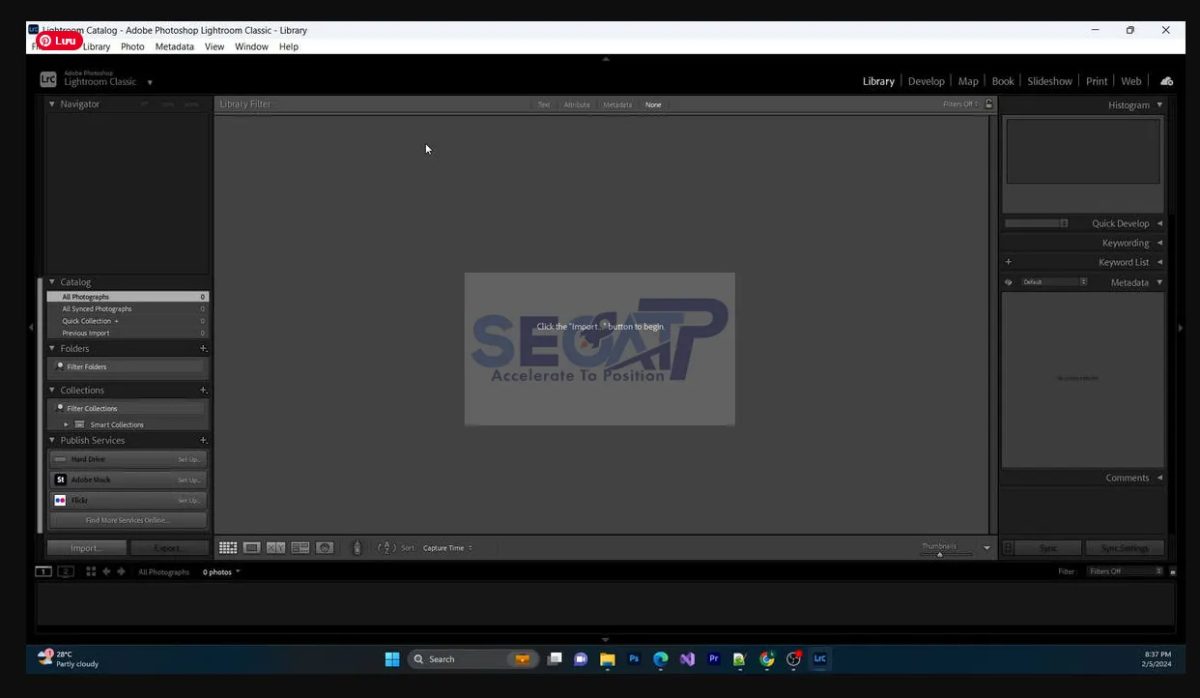This screenshot has width=1200, height=698.
Task: Add keyword with Keyword List plus icon
Action: [1008, 262]
